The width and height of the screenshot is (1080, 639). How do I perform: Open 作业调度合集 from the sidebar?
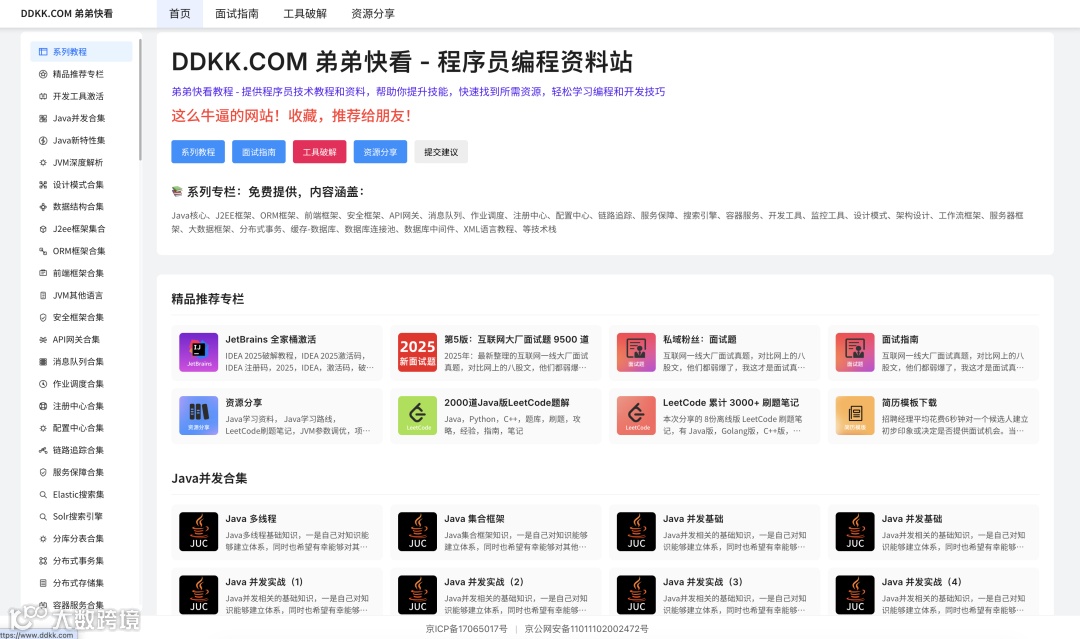(x=80, y=383)
